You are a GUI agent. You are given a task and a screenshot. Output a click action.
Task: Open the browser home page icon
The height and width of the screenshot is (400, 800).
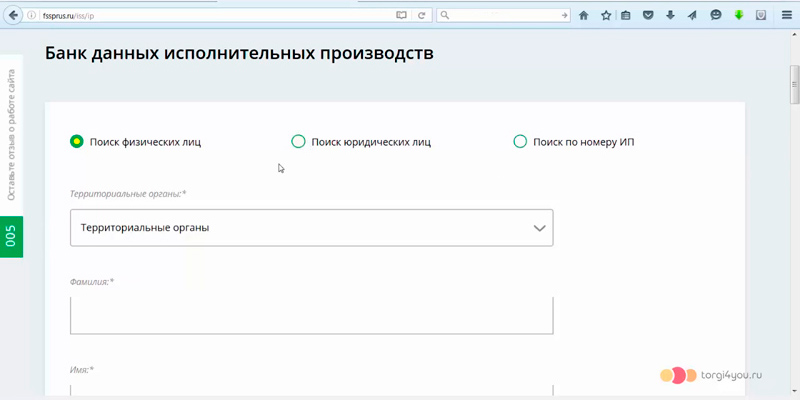point(584,16)
